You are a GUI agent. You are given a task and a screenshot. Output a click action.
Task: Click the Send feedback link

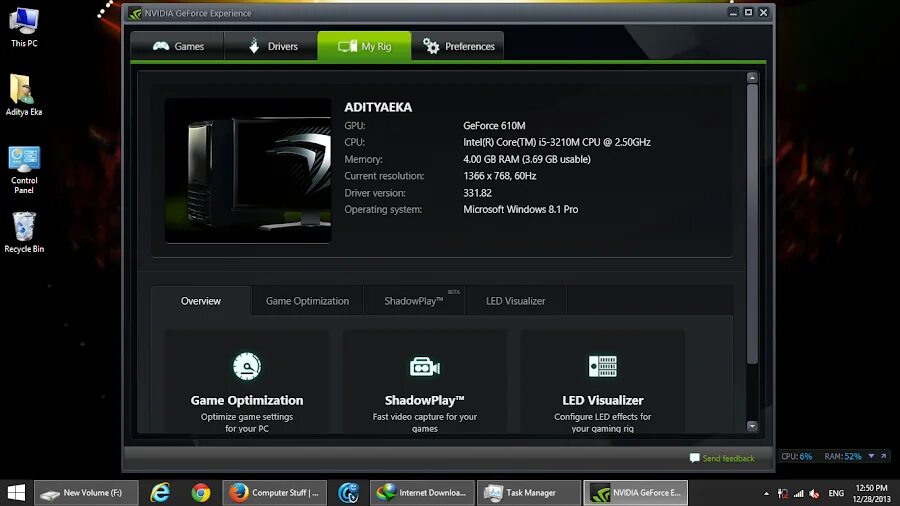point(728,458)
